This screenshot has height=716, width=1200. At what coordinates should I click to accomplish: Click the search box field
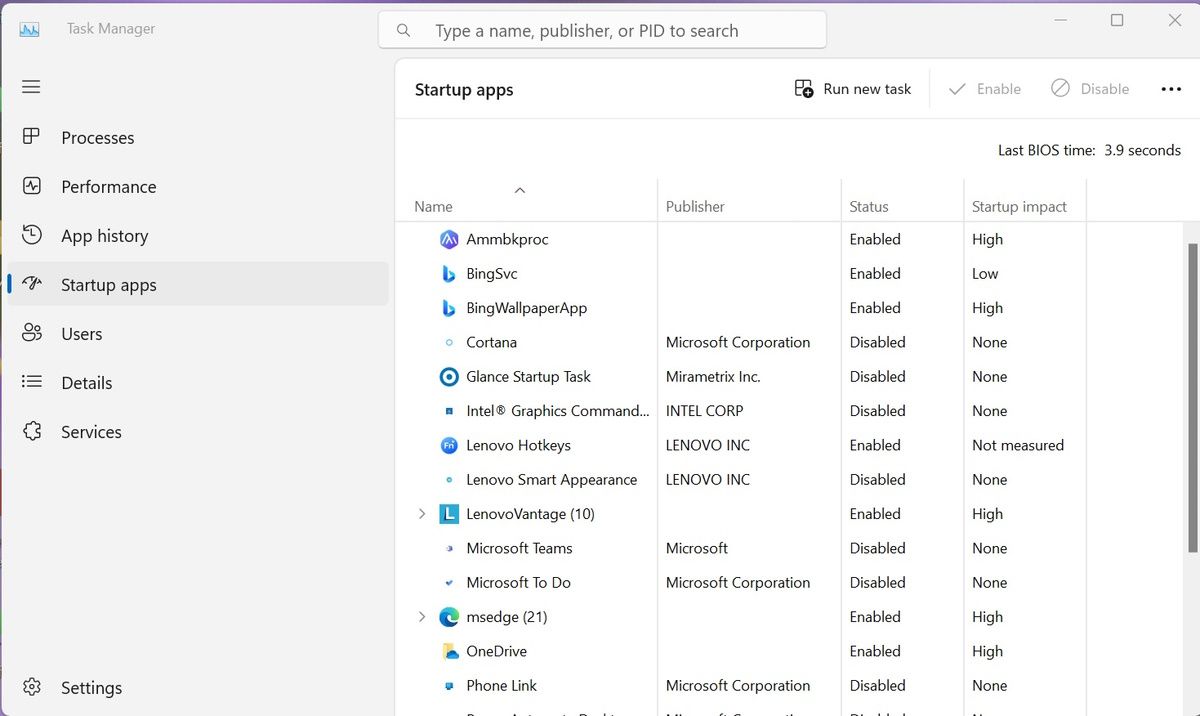pyautogui.click(x=602, y=31)
